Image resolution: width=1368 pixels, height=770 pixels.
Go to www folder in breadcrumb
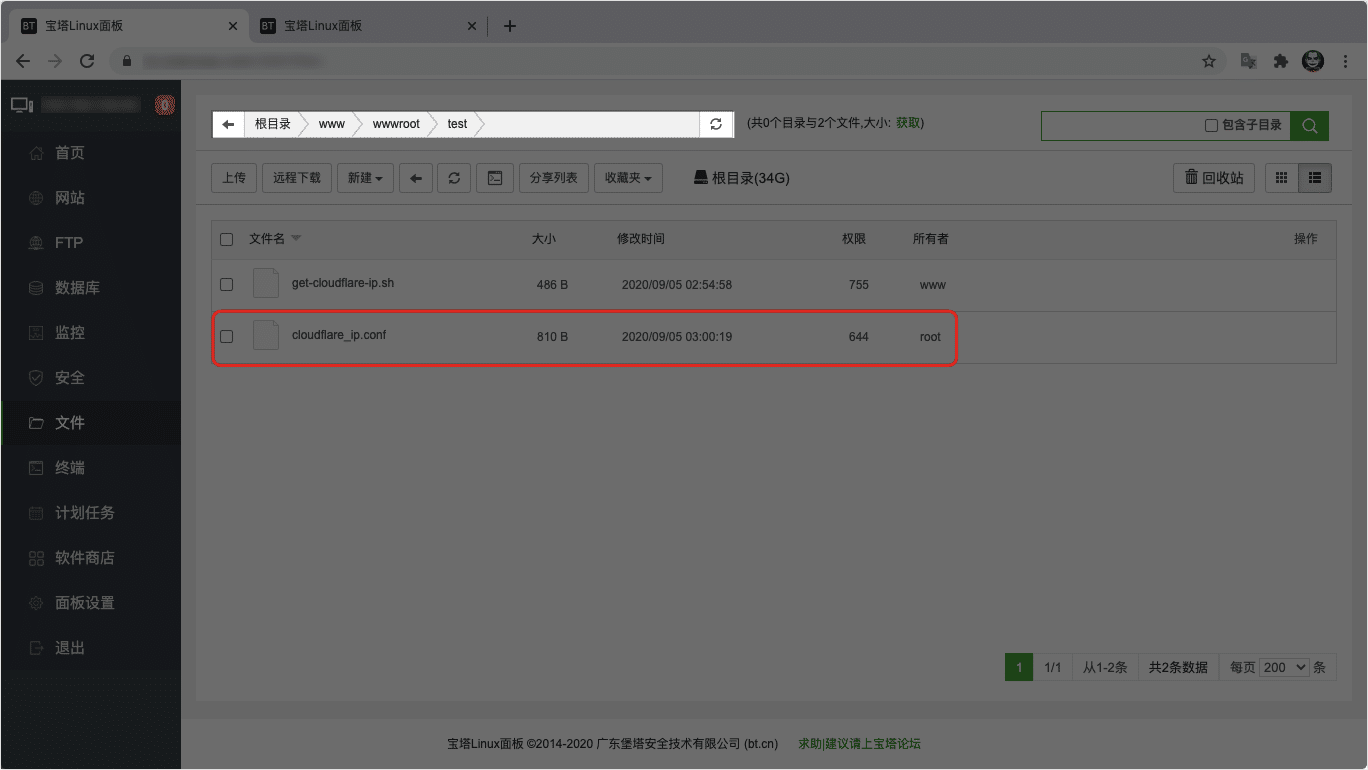click(x=332, y=124)
